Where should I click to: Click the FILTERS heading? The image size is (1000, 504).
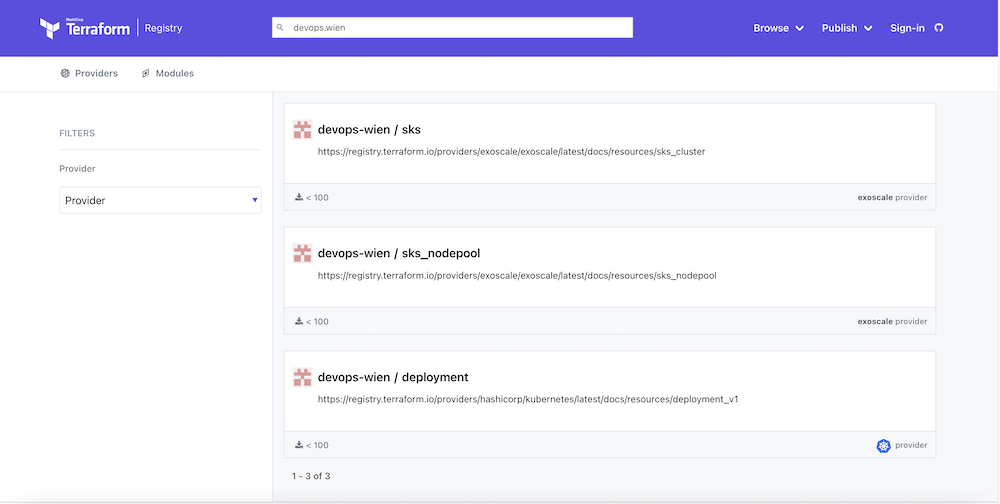click(77, 133)
